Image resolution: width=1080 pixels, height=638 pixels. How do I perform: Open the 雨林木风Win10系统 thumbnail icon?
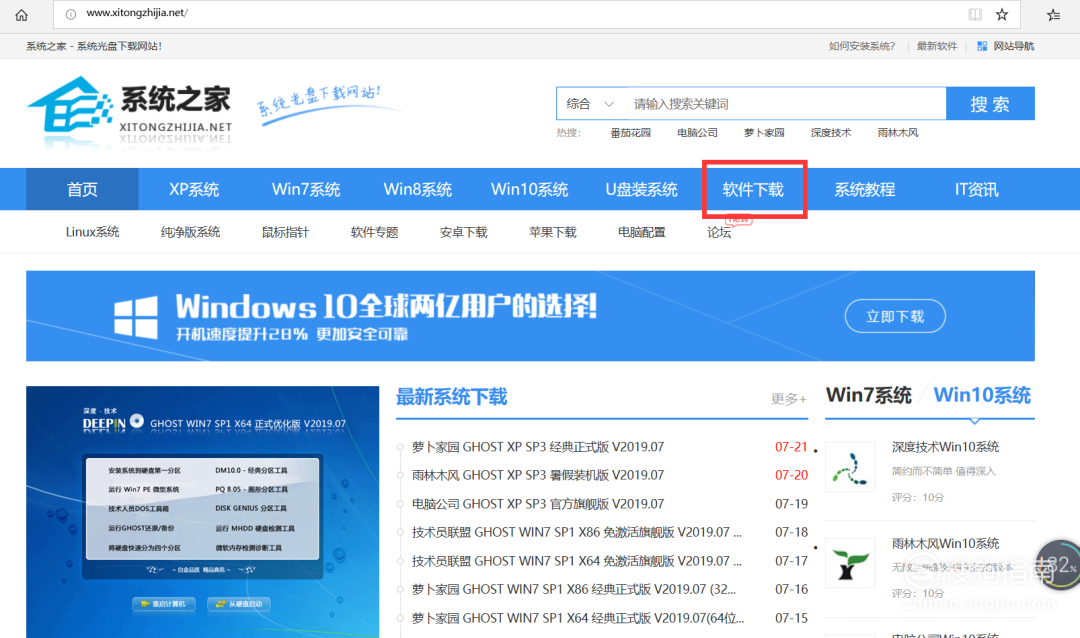click(x=850, y=563)
